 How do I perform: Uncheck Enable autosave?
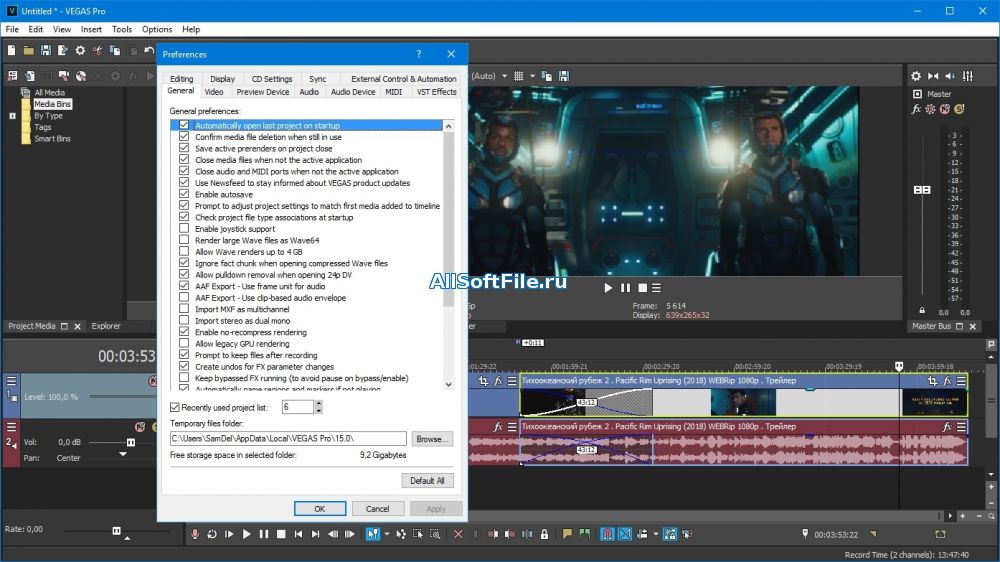(x=184, y=194)
